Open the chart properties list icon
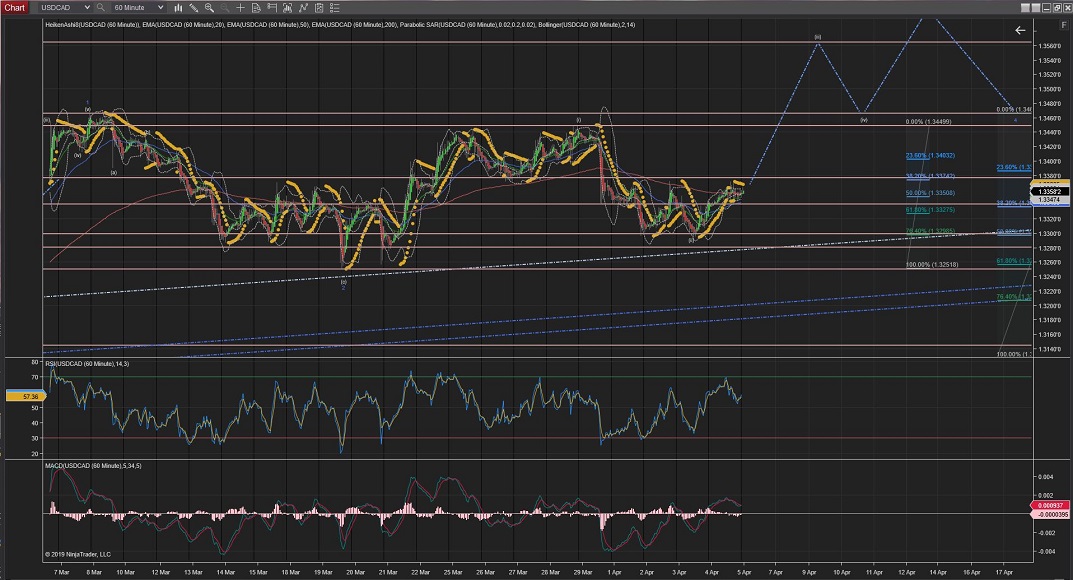 click(x=335, y=8)
